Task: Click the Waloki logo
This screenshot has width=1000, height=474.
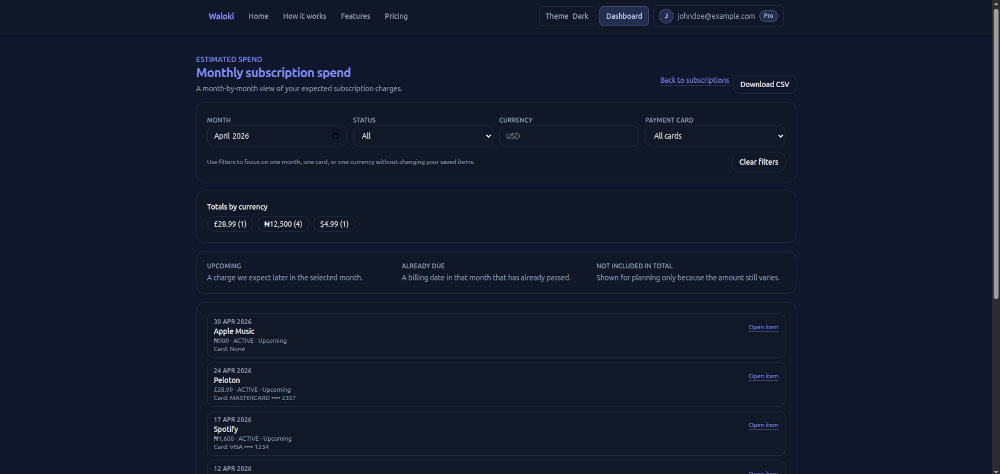Action: (221, 16)
